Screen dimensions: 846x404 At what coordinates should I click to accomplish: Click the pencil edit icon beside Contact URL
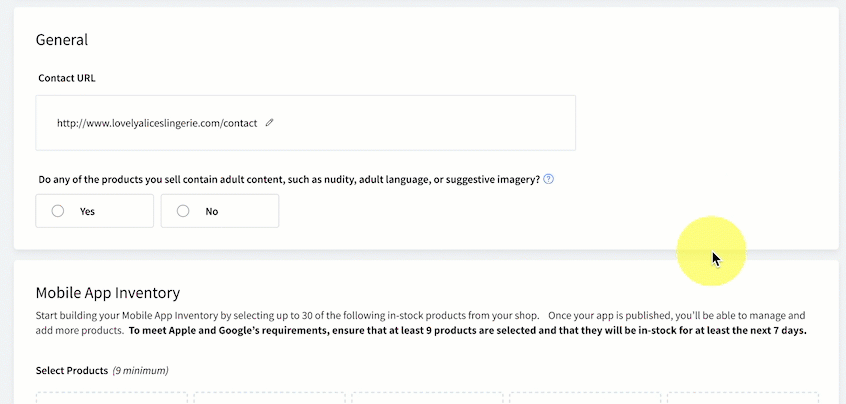tap(269, 123)
